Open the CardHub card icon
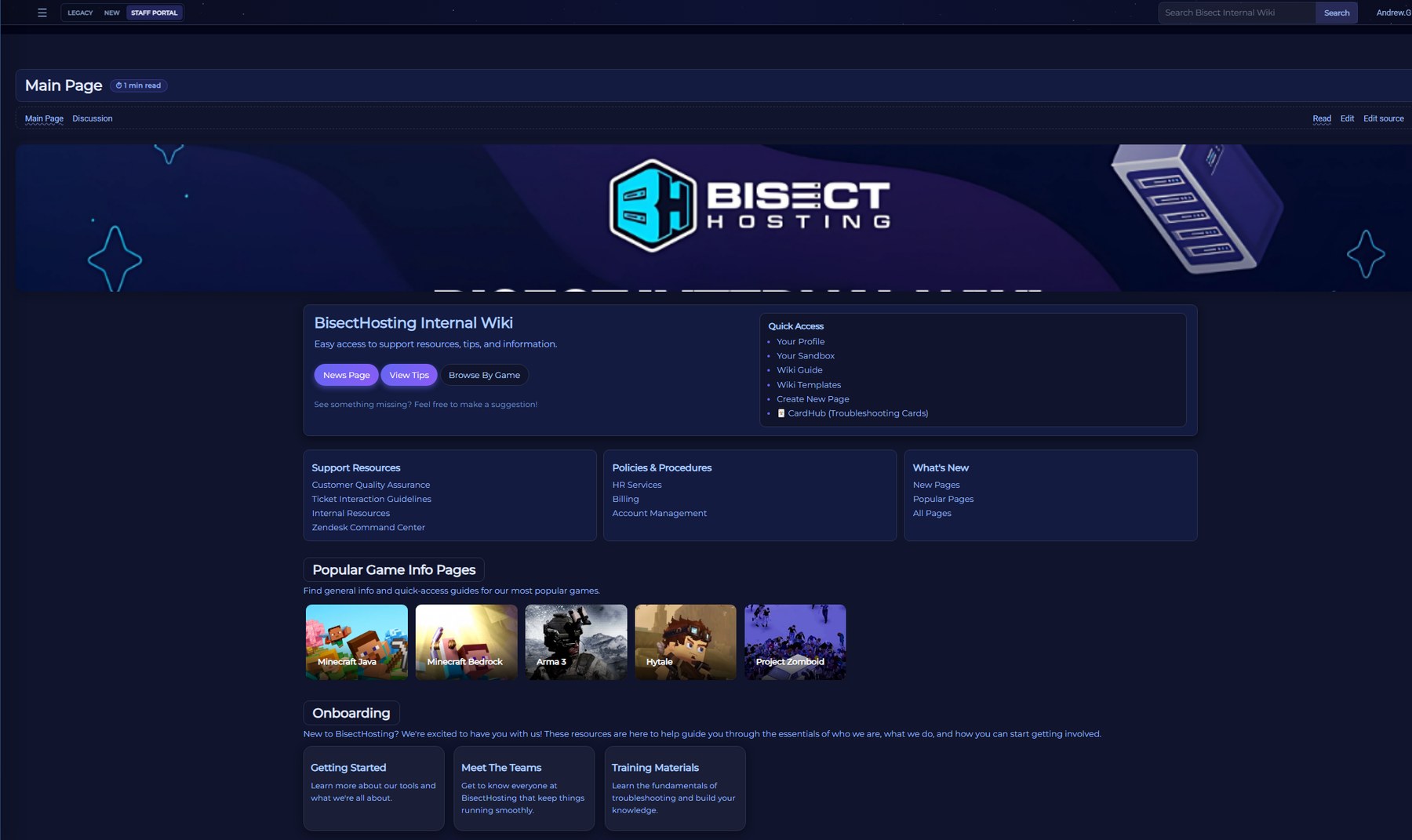The image size is (1412, 840). pyautogui.click(x=781, y=413)
